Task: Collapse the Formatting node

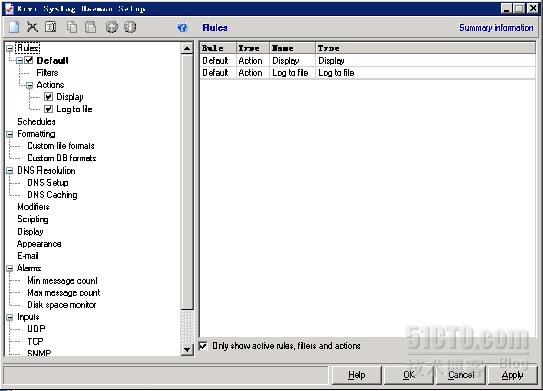Action: tap(10, 134)
